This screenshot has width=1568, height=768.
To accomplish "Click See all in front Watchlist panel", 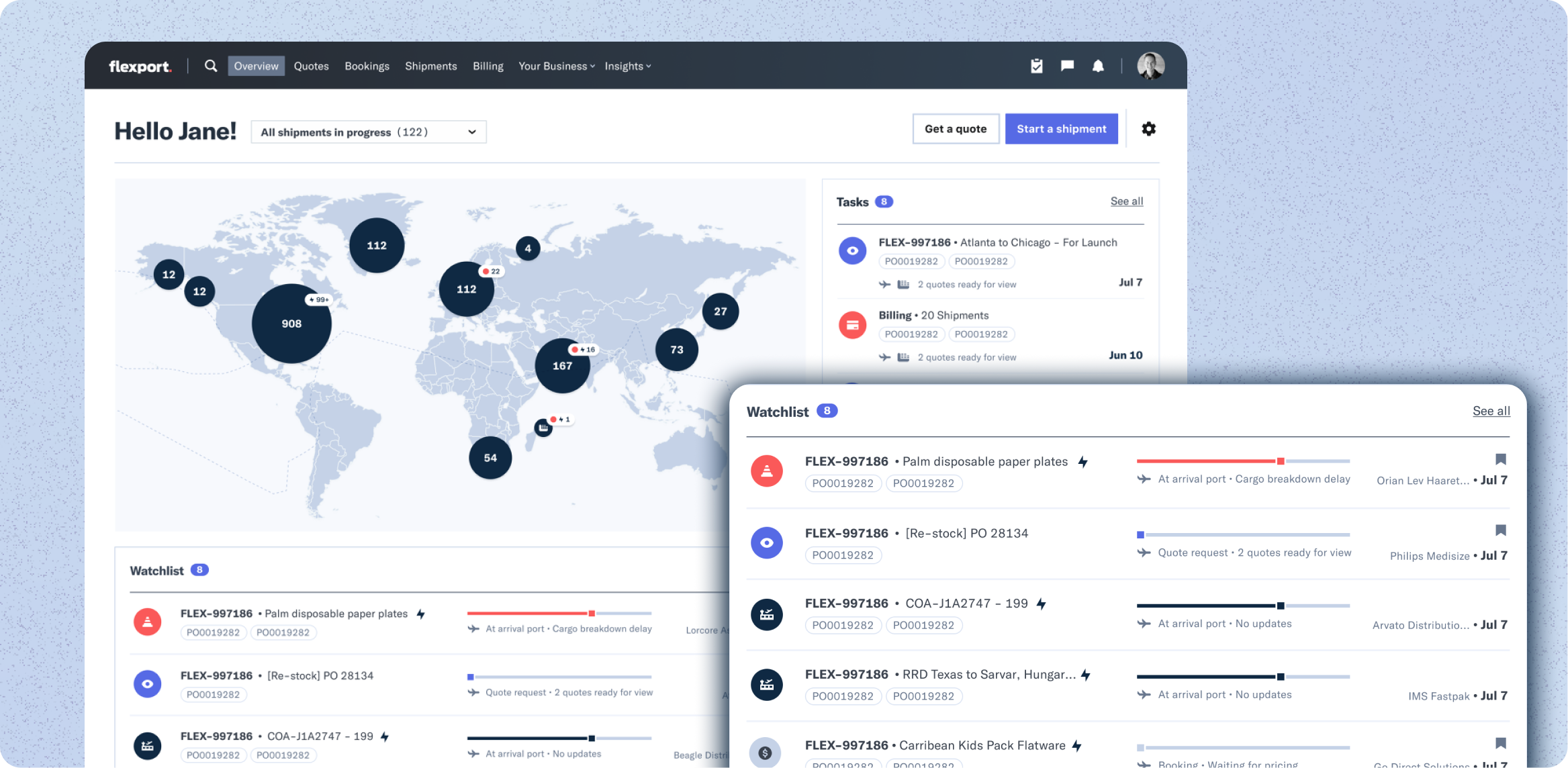I will coord(1491,411).
